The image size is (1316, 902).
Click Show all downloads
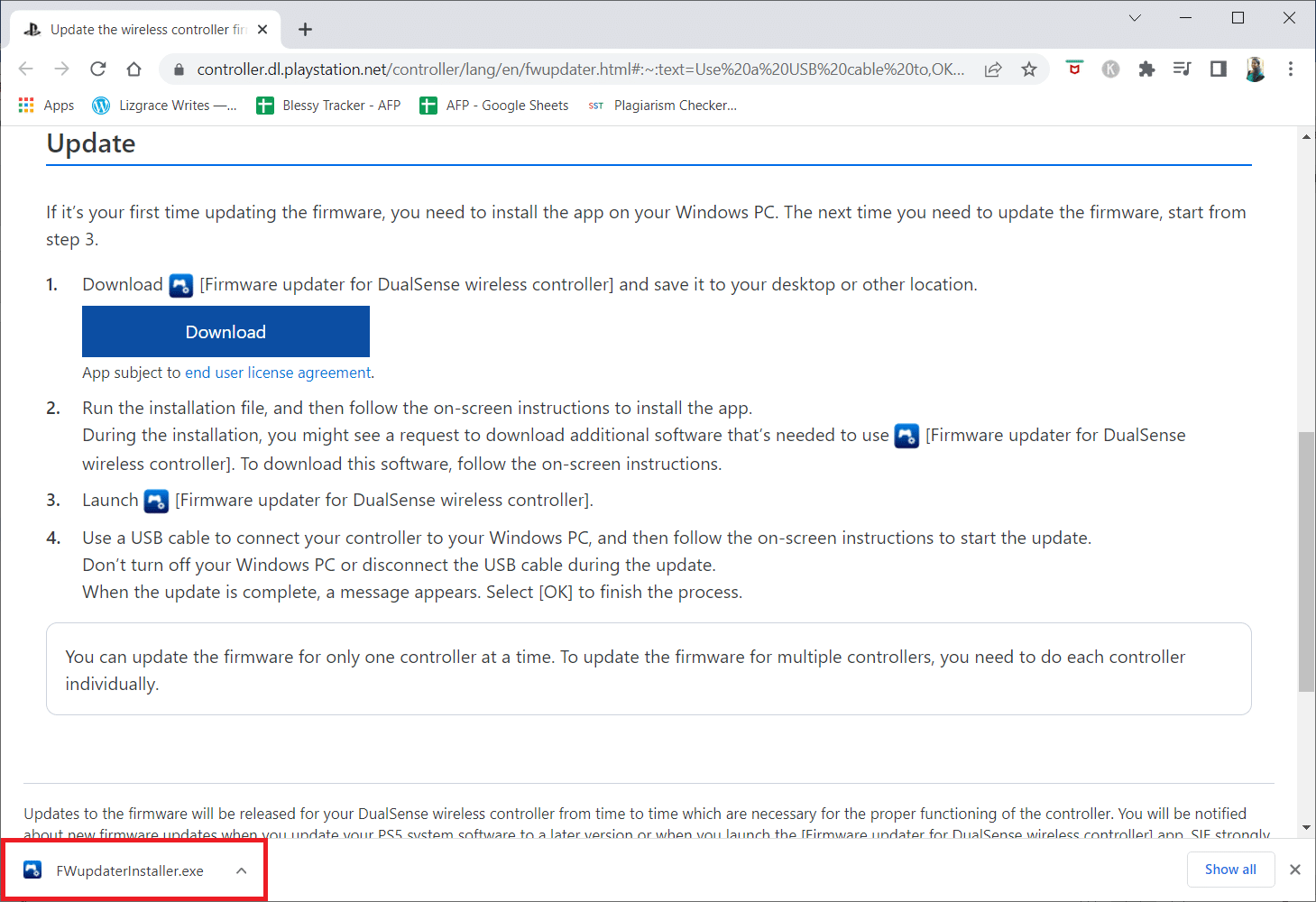(1230, 869)
